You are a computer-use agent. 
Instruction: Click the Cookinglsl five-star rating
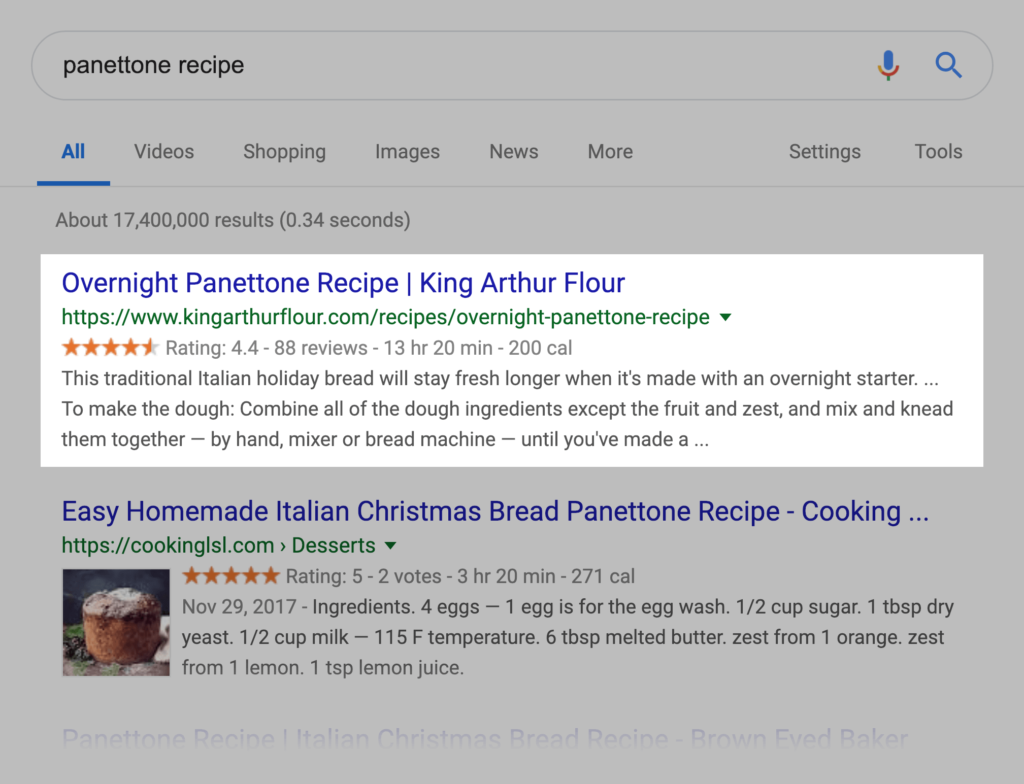point(231,576)
